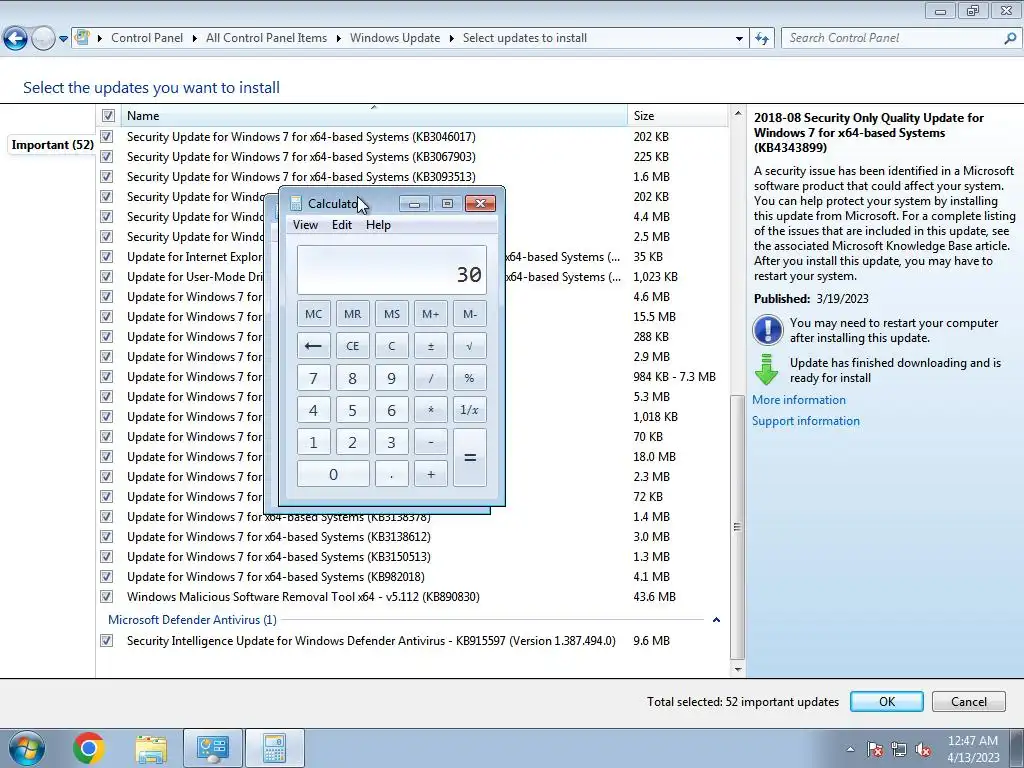Click the Calculator multiply key
Image resolution: width=1024 pixels, height=768 pixels.
click(x=431, y=410)
